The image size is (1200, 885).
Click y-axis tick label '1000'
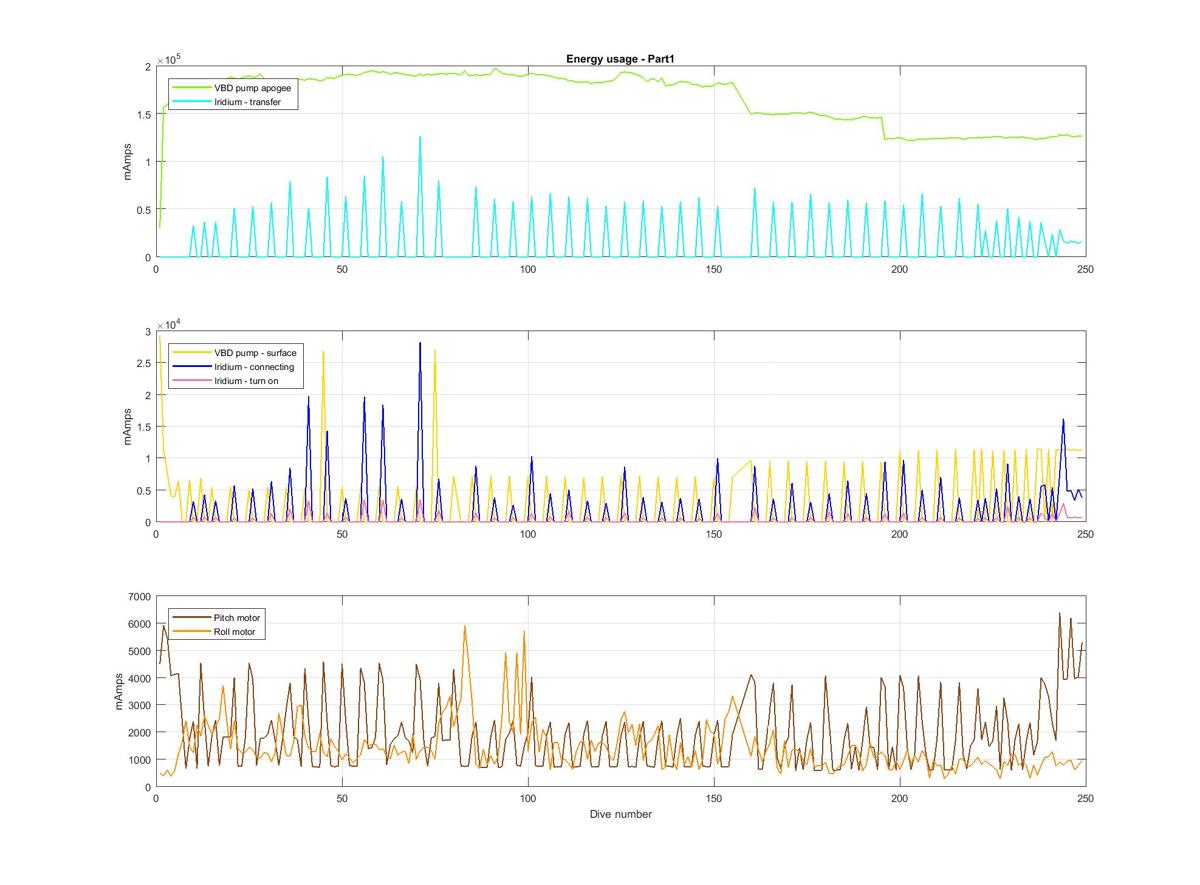138,760
